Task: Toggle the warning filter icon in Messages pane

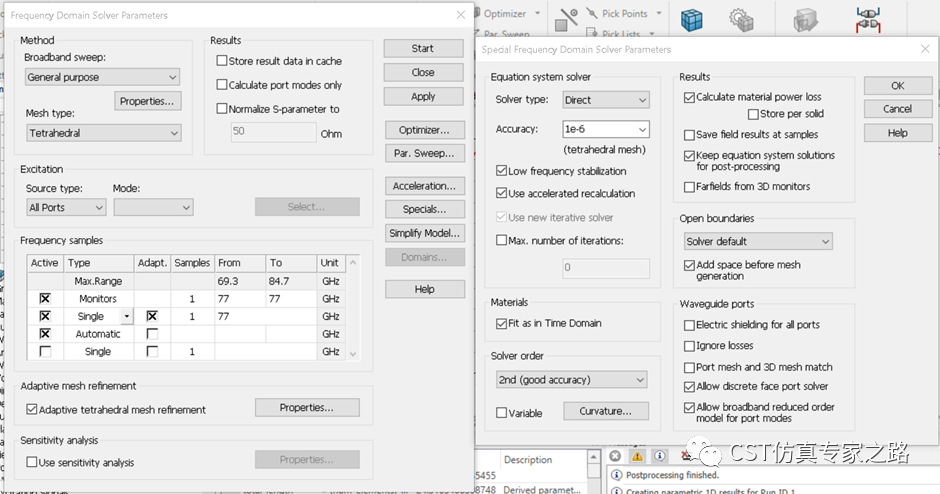Action: (637, 456)
